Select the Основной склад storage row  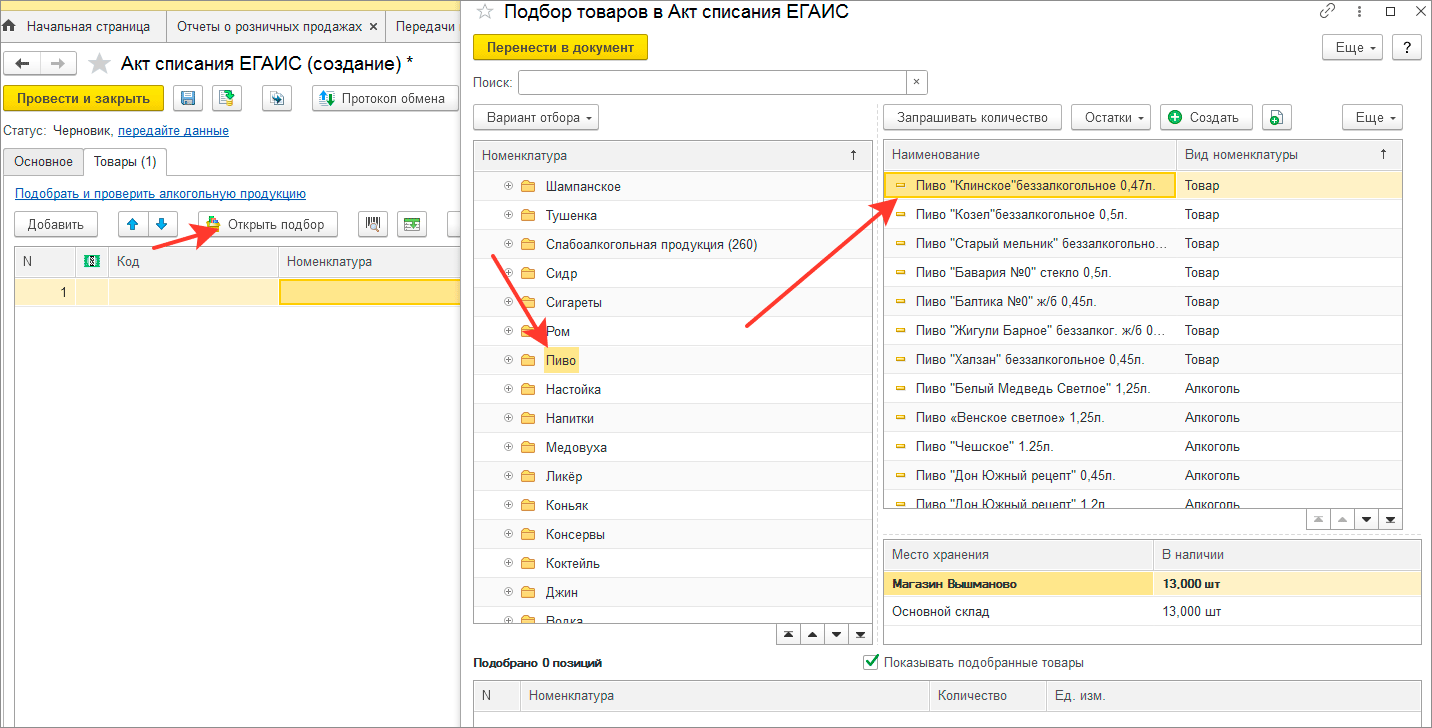[x=1152, y=611]
